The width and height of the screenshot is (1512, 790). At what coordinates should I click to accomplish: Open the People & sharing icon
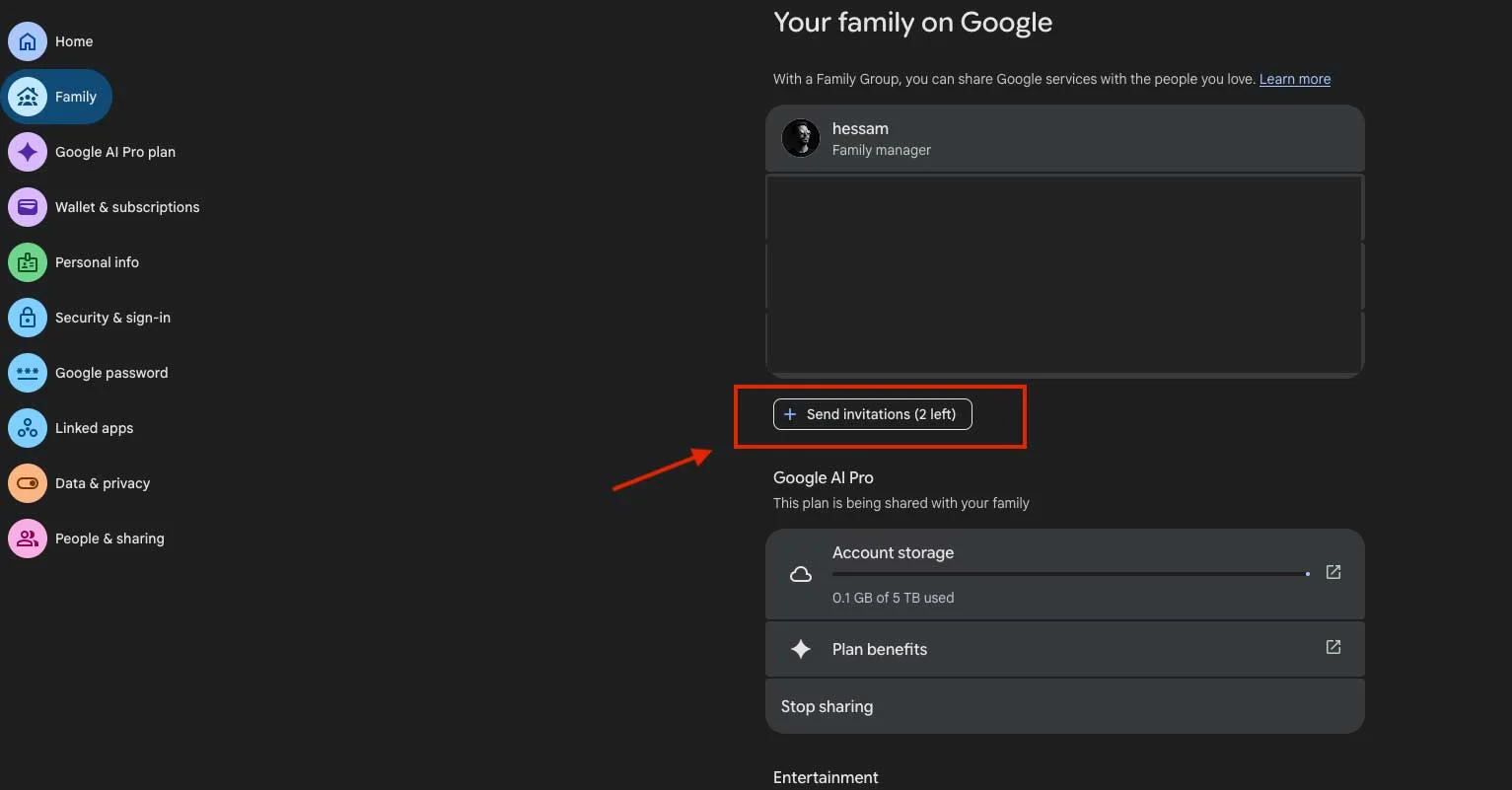tap(28, 539)
